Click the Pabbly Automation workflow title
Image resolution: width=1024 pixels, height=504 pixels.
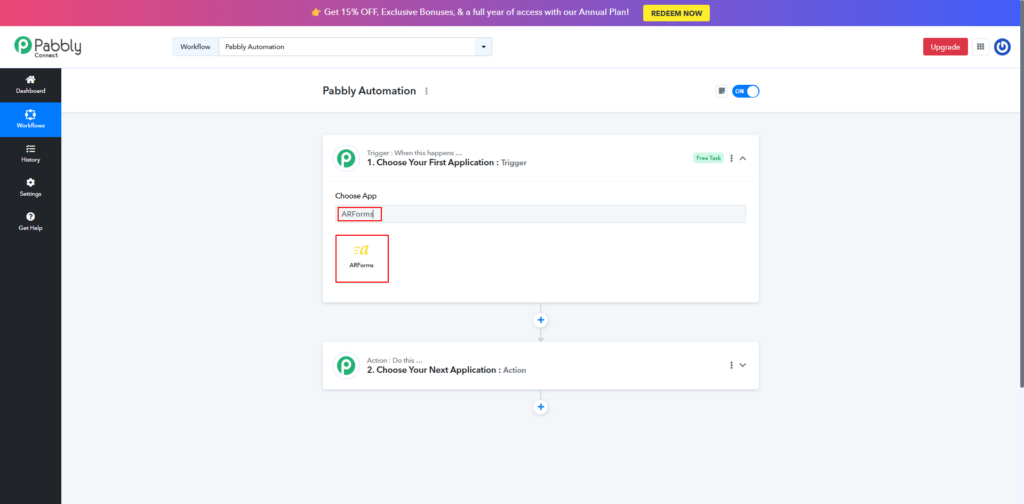click(x=369, y=91)
